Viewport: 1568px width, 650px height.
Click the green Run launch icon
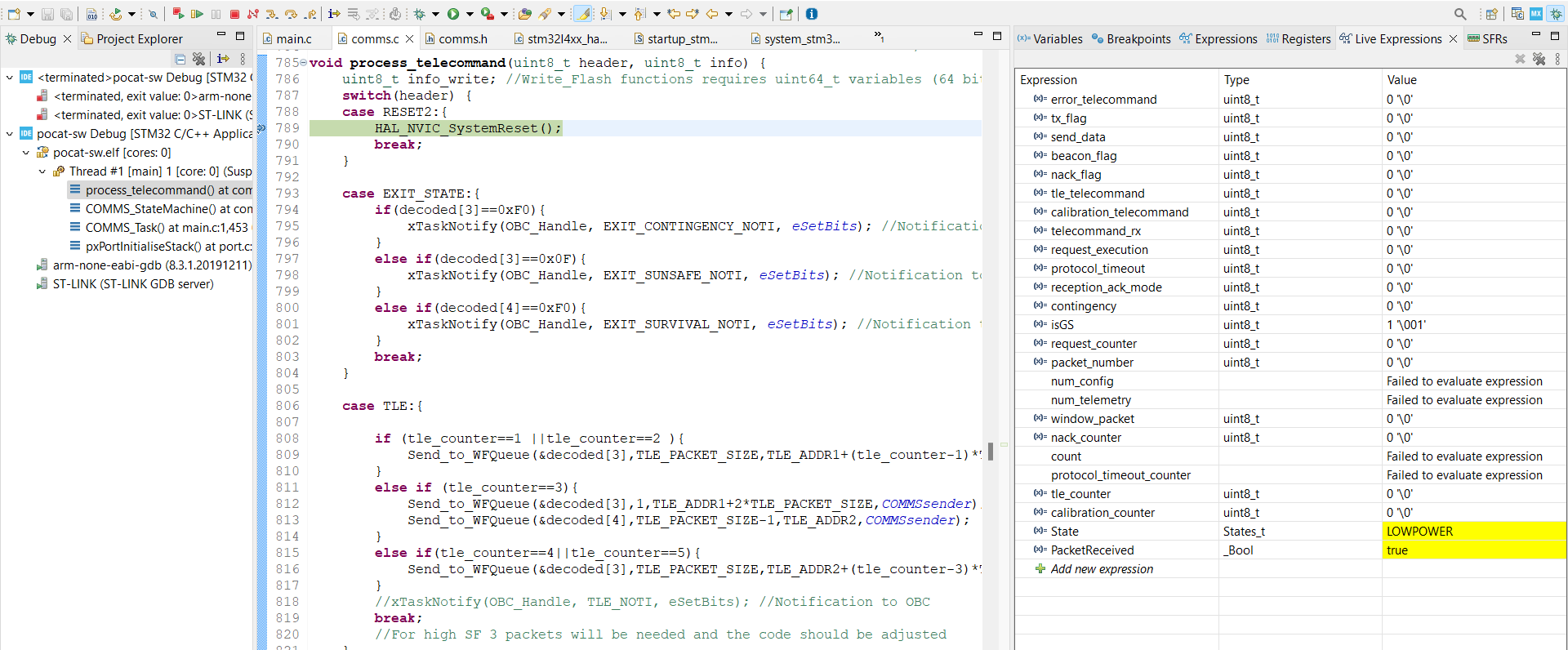tap(453, 14)
